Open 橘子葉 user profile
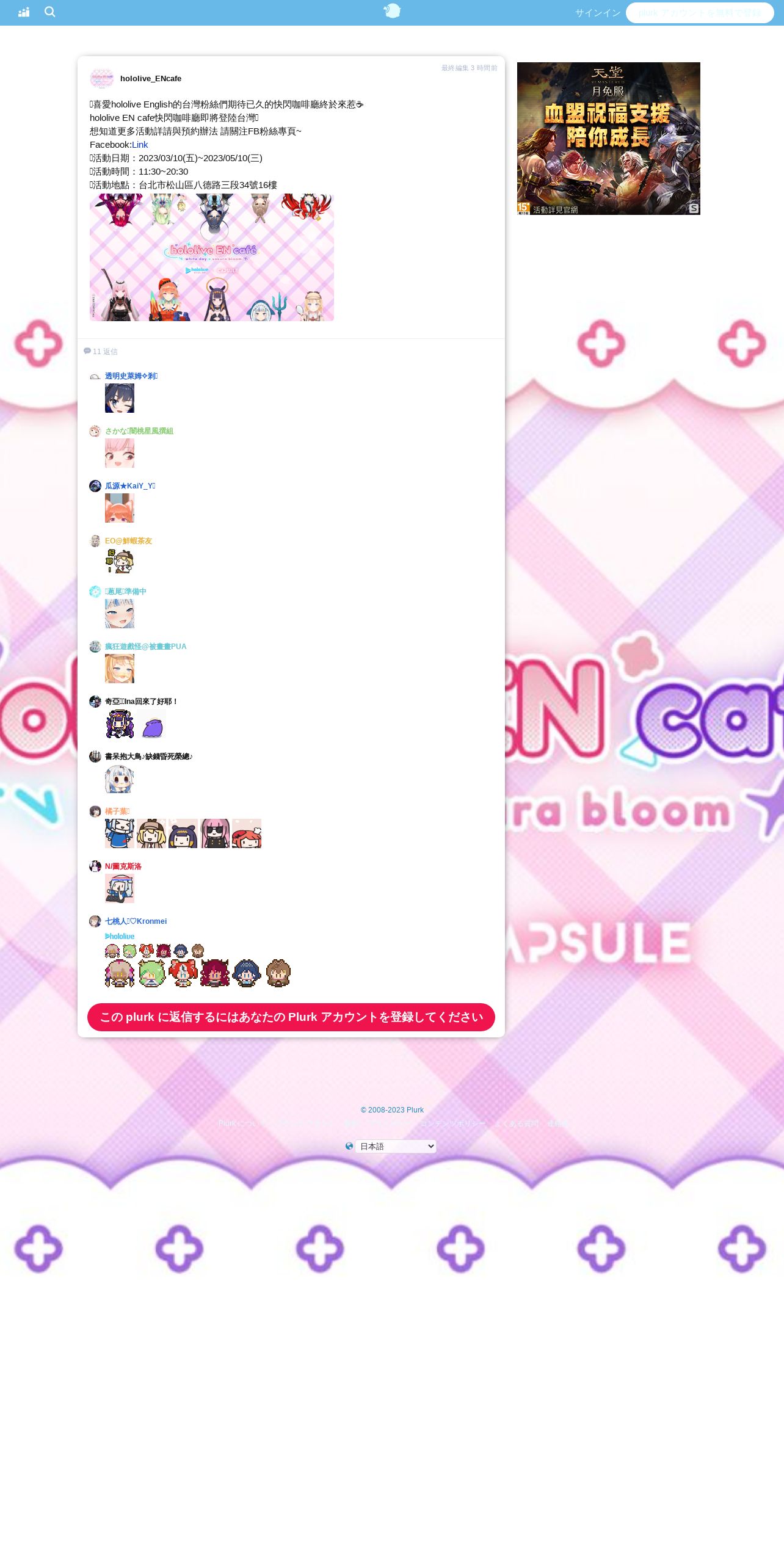 click(117, 811)
